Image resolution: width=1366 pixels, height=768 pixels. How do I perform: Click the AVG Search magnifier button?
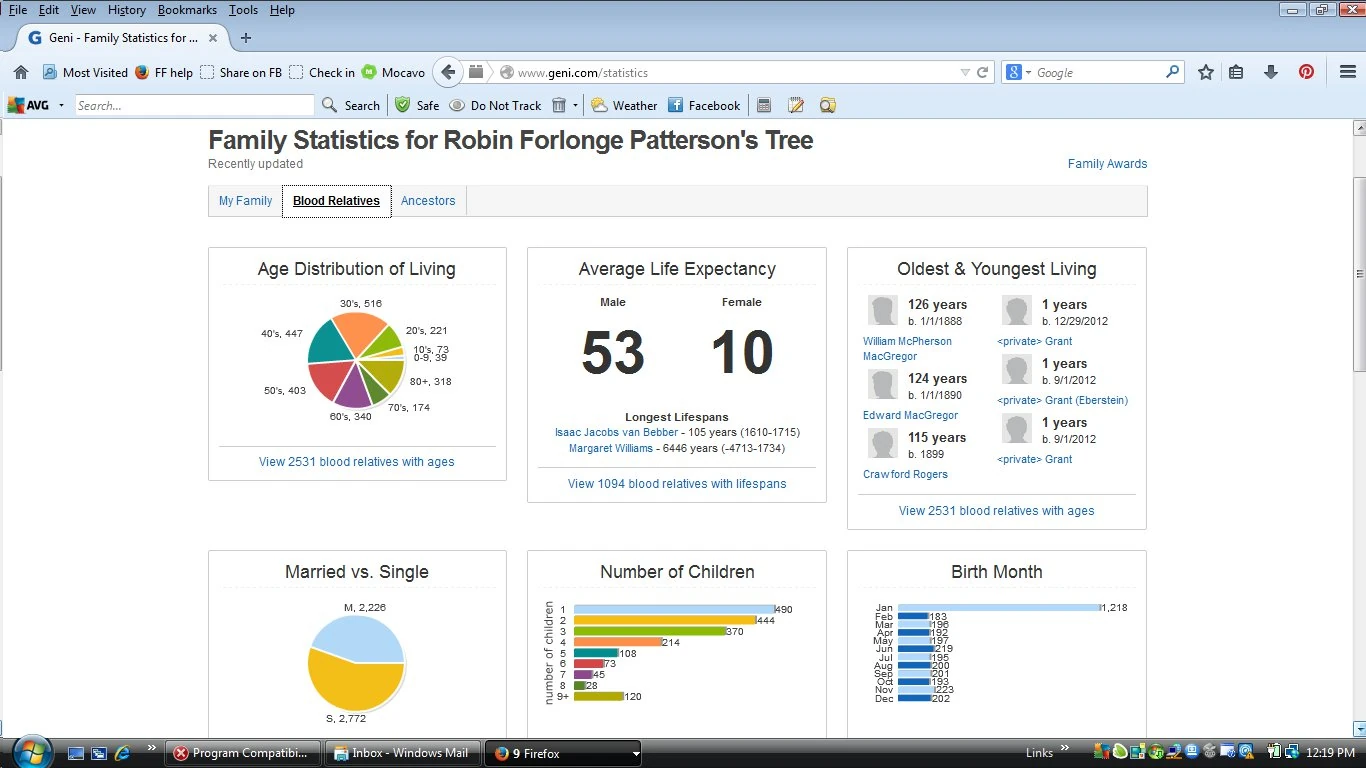click(x=351, y=105)
